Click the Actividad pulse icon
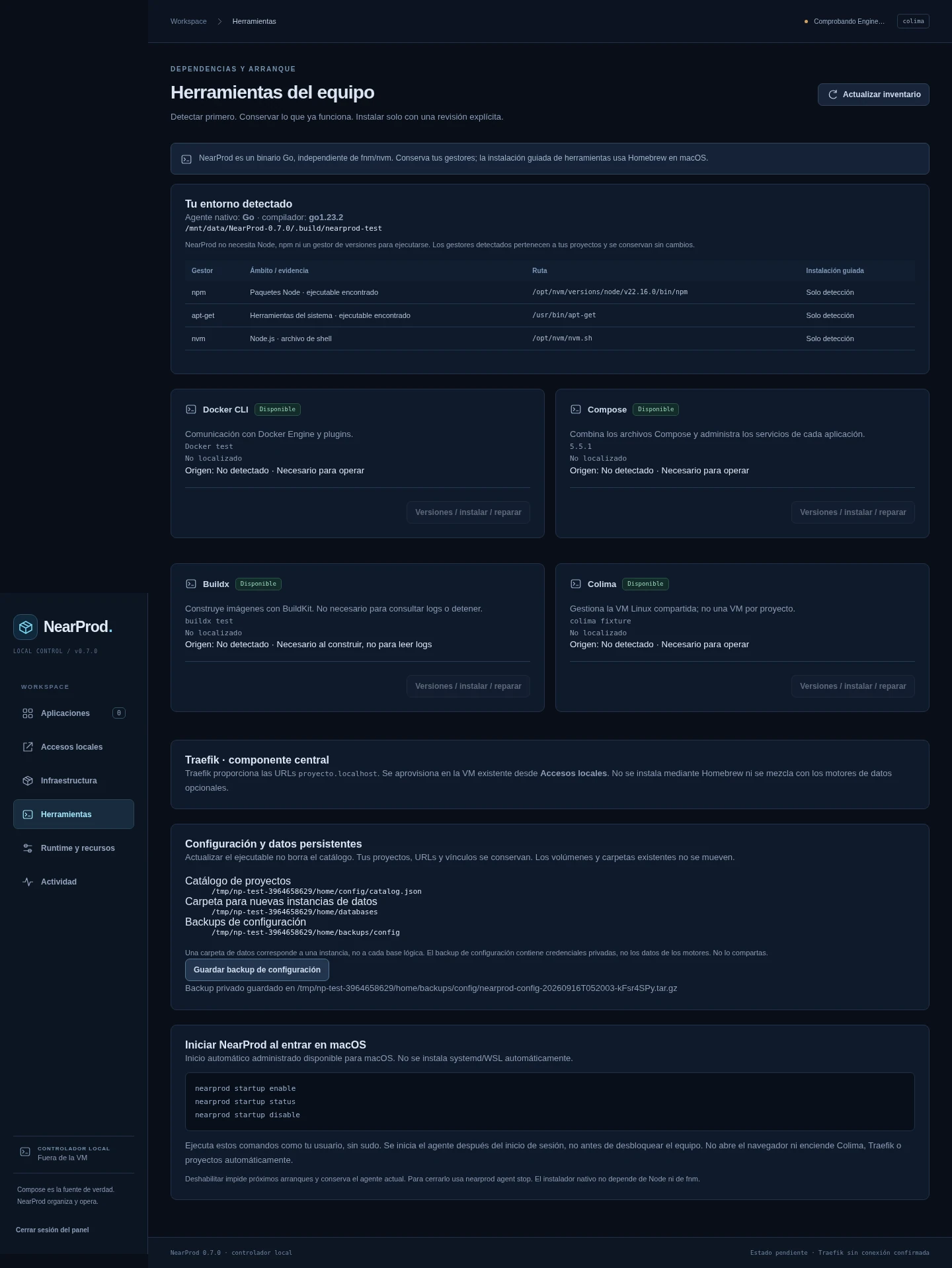Image resolution: width=952 pixels, height=1268 pixels. [x=28, y=882]
